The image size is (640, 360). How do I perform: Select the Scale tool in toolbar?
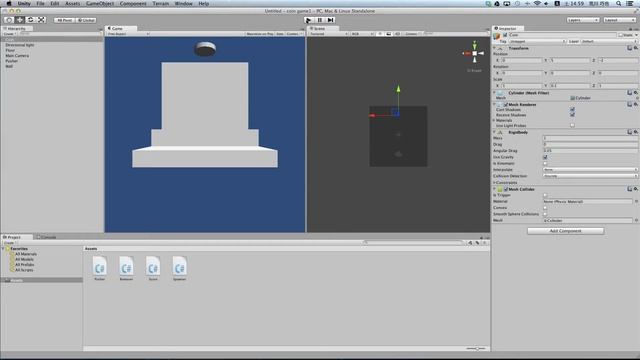(41, 20)
